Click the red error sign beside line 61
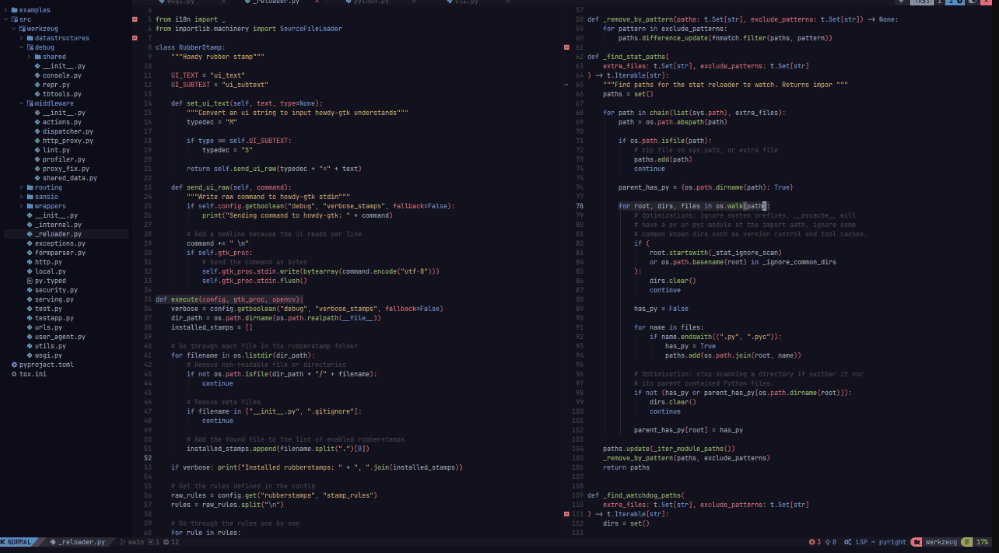 click(x=566, y=47)
